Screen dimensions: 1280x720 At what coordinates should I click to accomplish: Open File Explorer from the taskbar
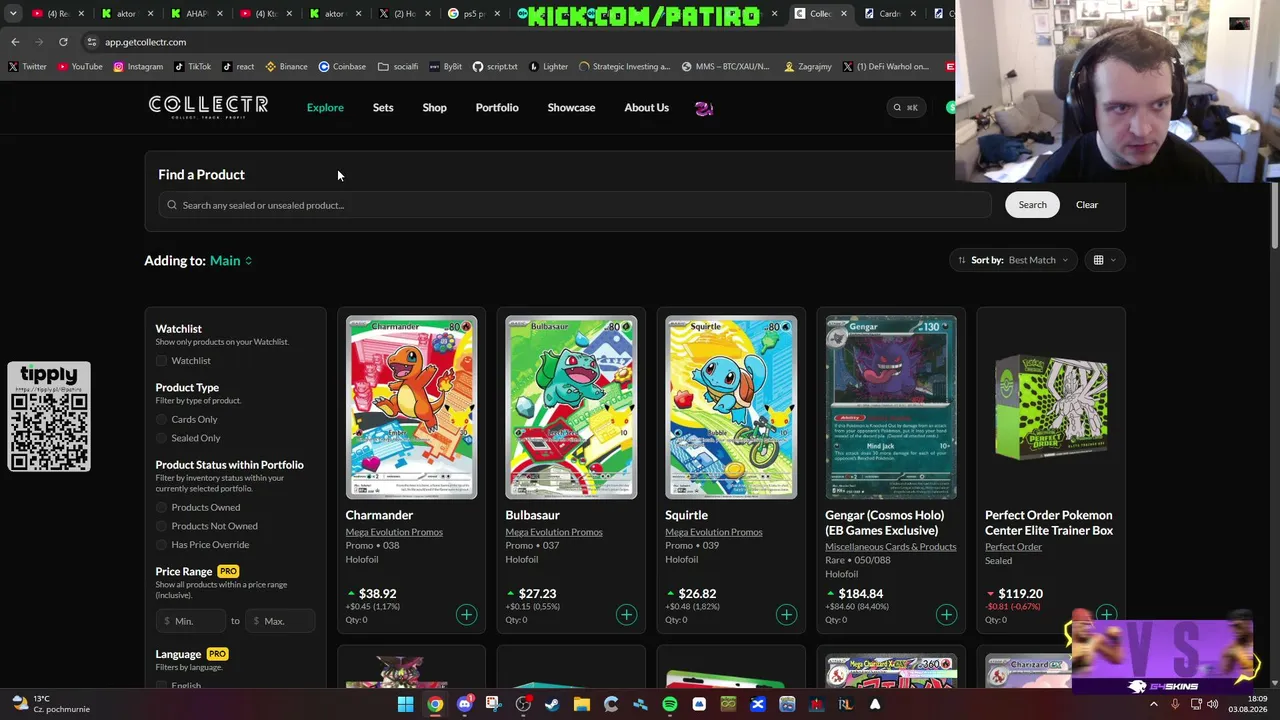[581, 704]
